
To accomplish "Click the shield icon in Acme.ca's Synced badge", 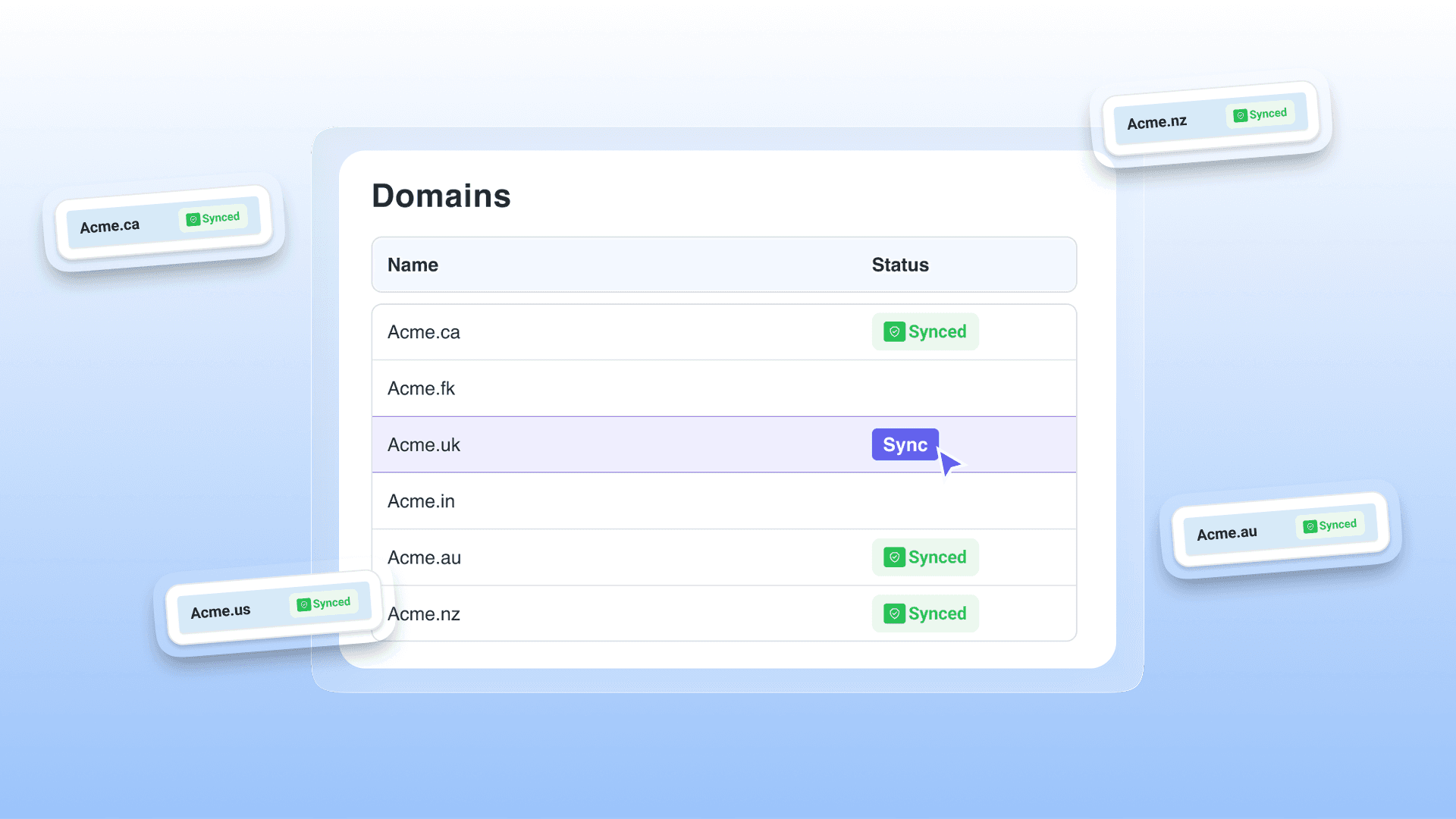I will click(x=893, y=331).
